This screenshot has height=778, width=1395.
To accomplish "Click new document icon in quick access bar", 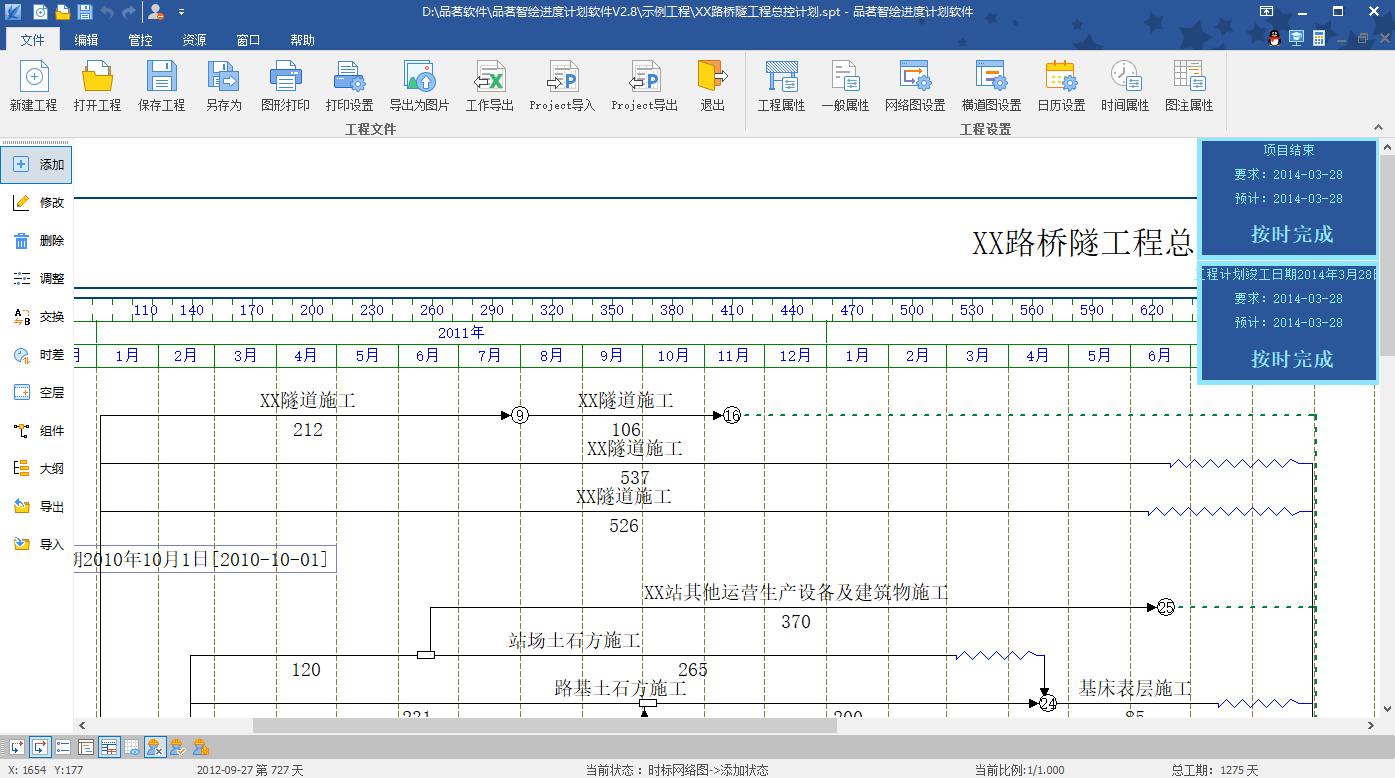I will pos(41,12).
